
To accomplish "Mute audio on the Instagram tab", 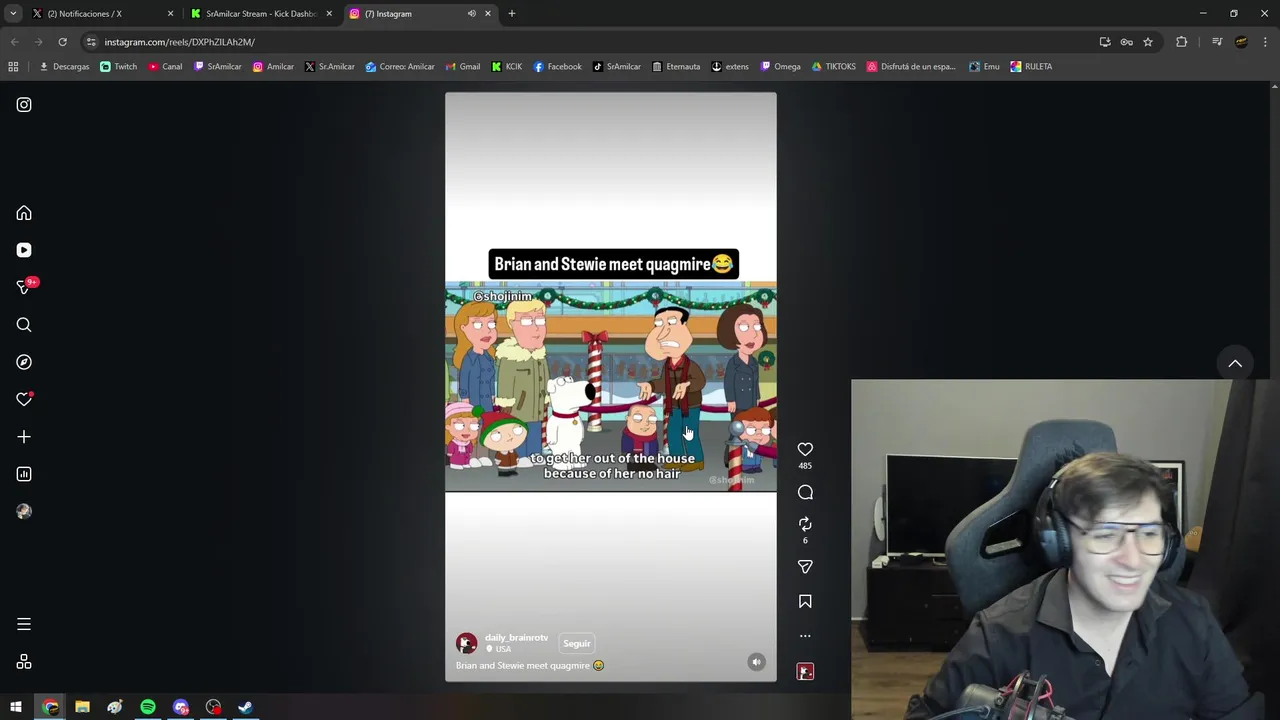I will tap(471, 14).
